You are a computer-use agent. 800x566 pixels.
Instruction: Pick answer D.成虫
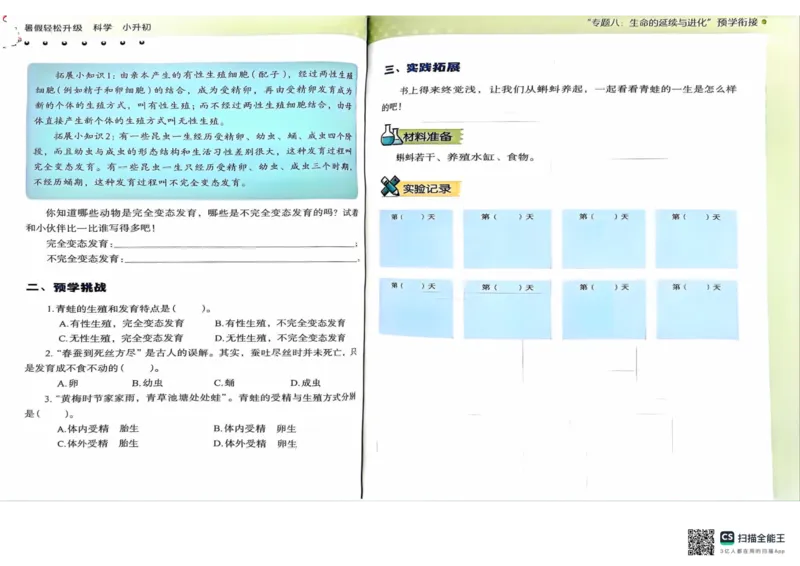click(306, 383)
